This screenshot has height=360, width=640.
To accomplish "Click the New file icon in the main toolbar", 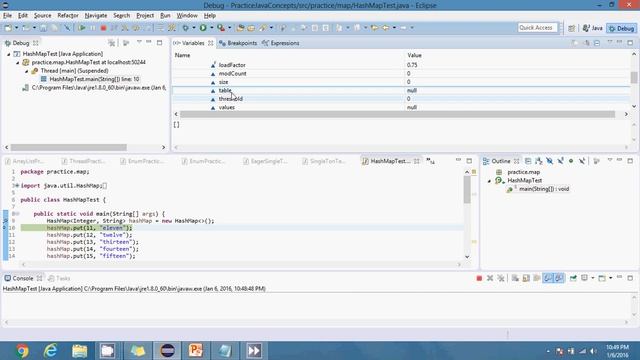I will pyautogui.click(x=8, y=28).
